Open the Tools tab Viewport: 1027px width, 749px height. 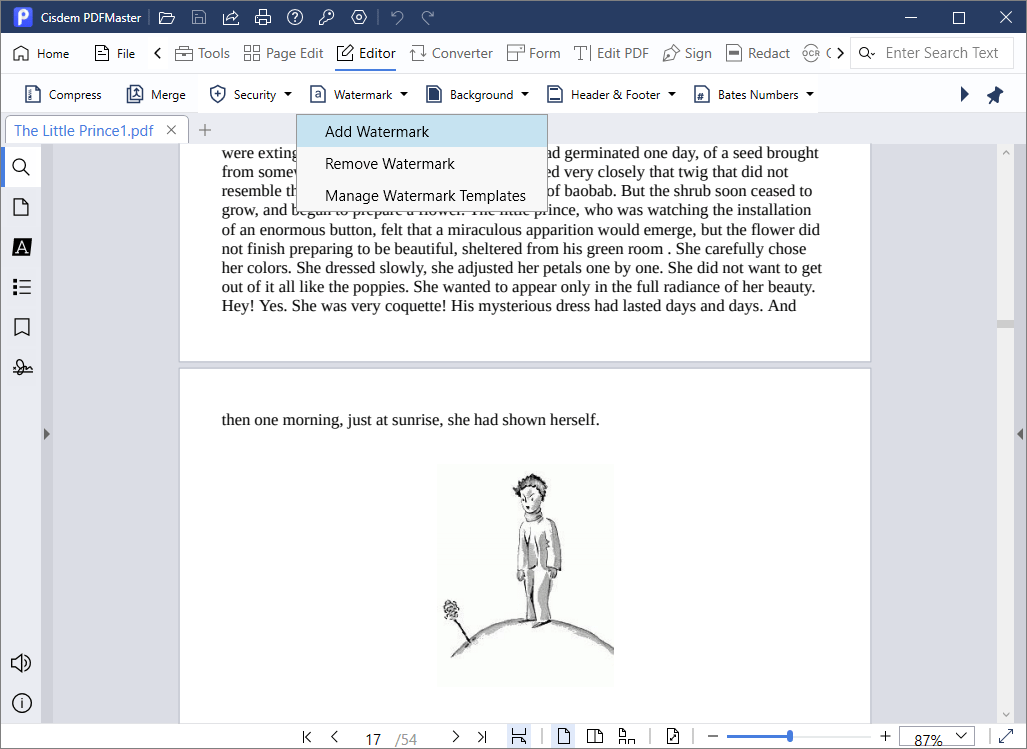pyautogui.click(x=202, y=54)
